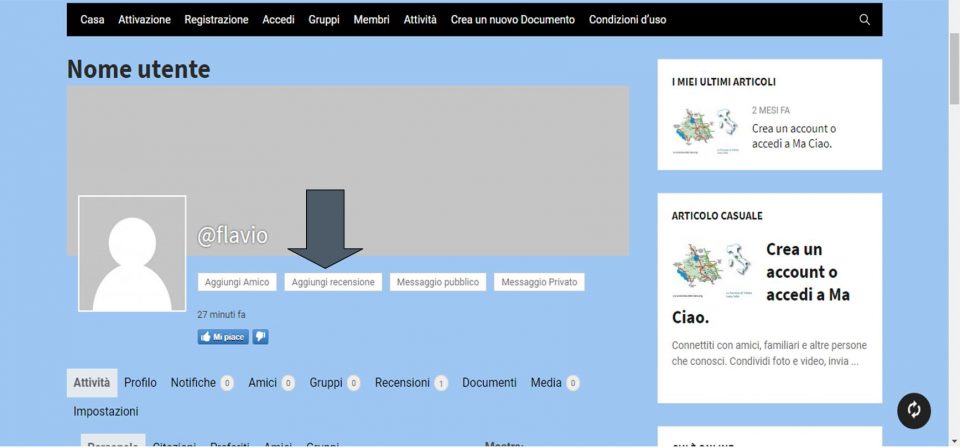The image size is (960, 448).
Task: Open the latest article map thumbnail
Action: [706, 129]
